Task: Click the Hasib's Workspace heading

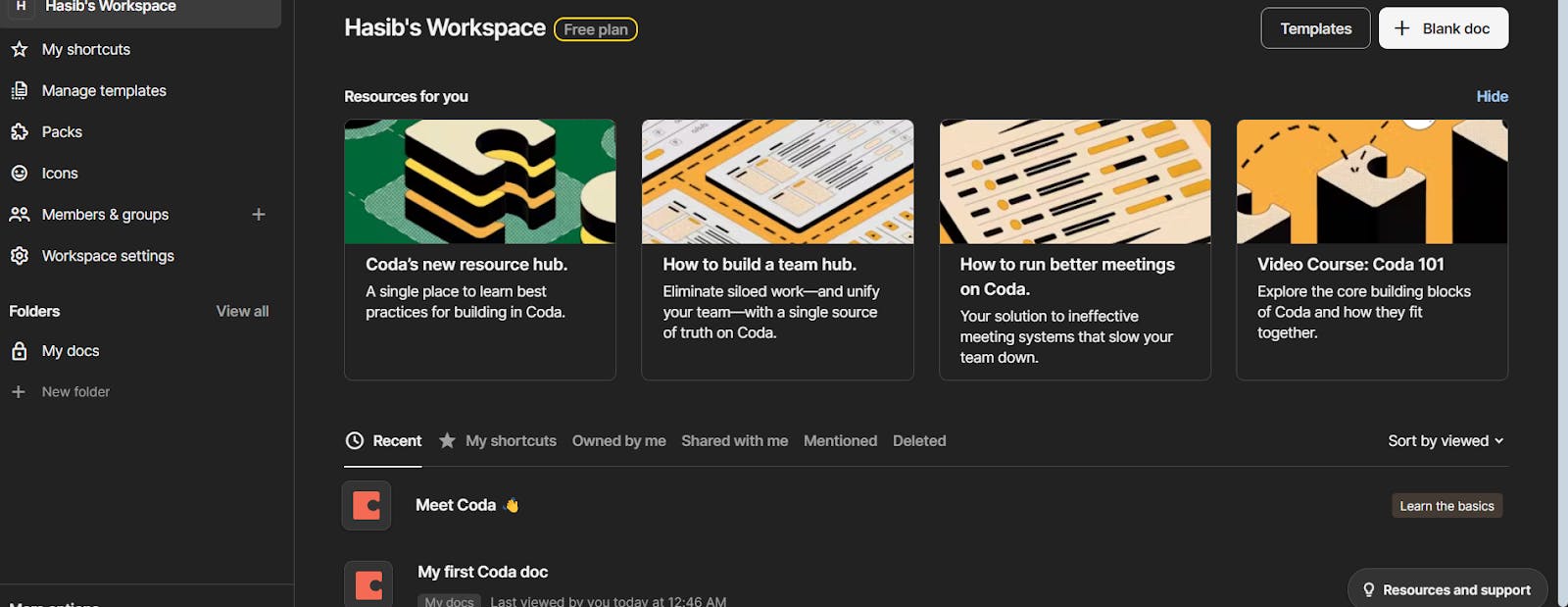Action: click(445, 28)
